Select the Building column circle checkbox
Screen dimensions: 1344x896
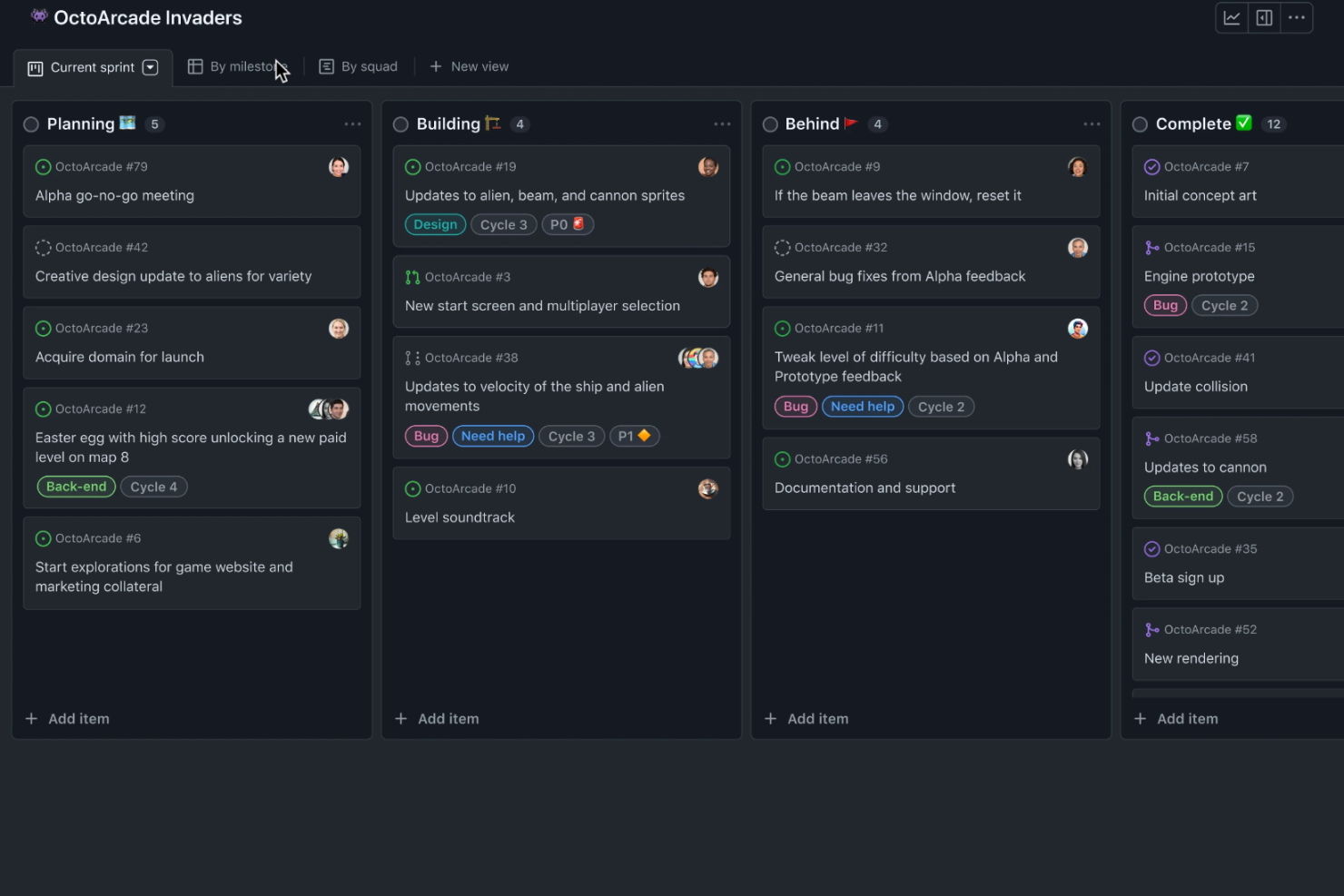(x=401, y=124)
